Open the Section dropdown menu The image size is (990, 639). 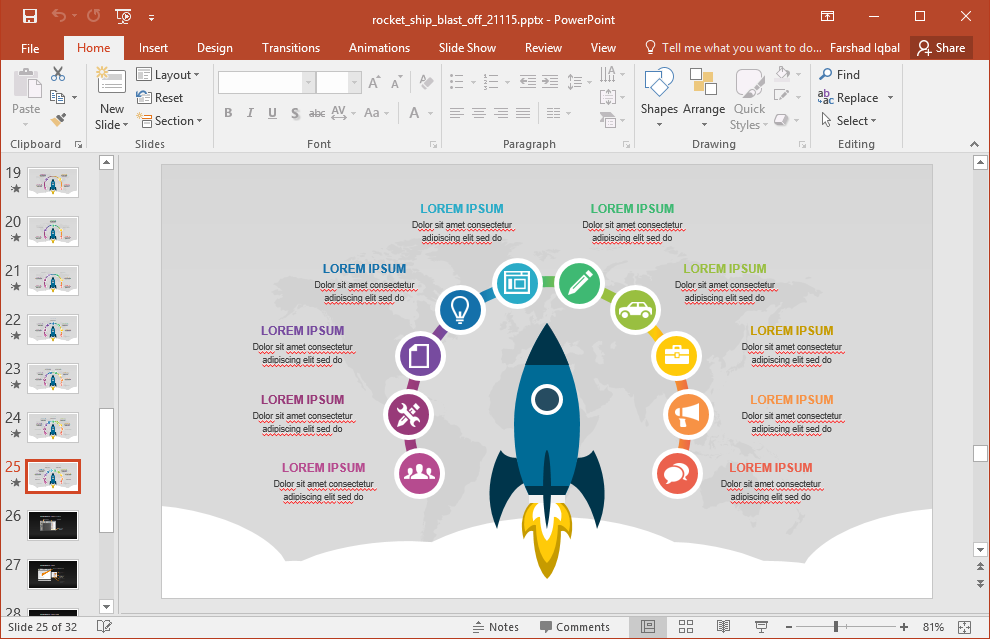click(x=169, y=121)
